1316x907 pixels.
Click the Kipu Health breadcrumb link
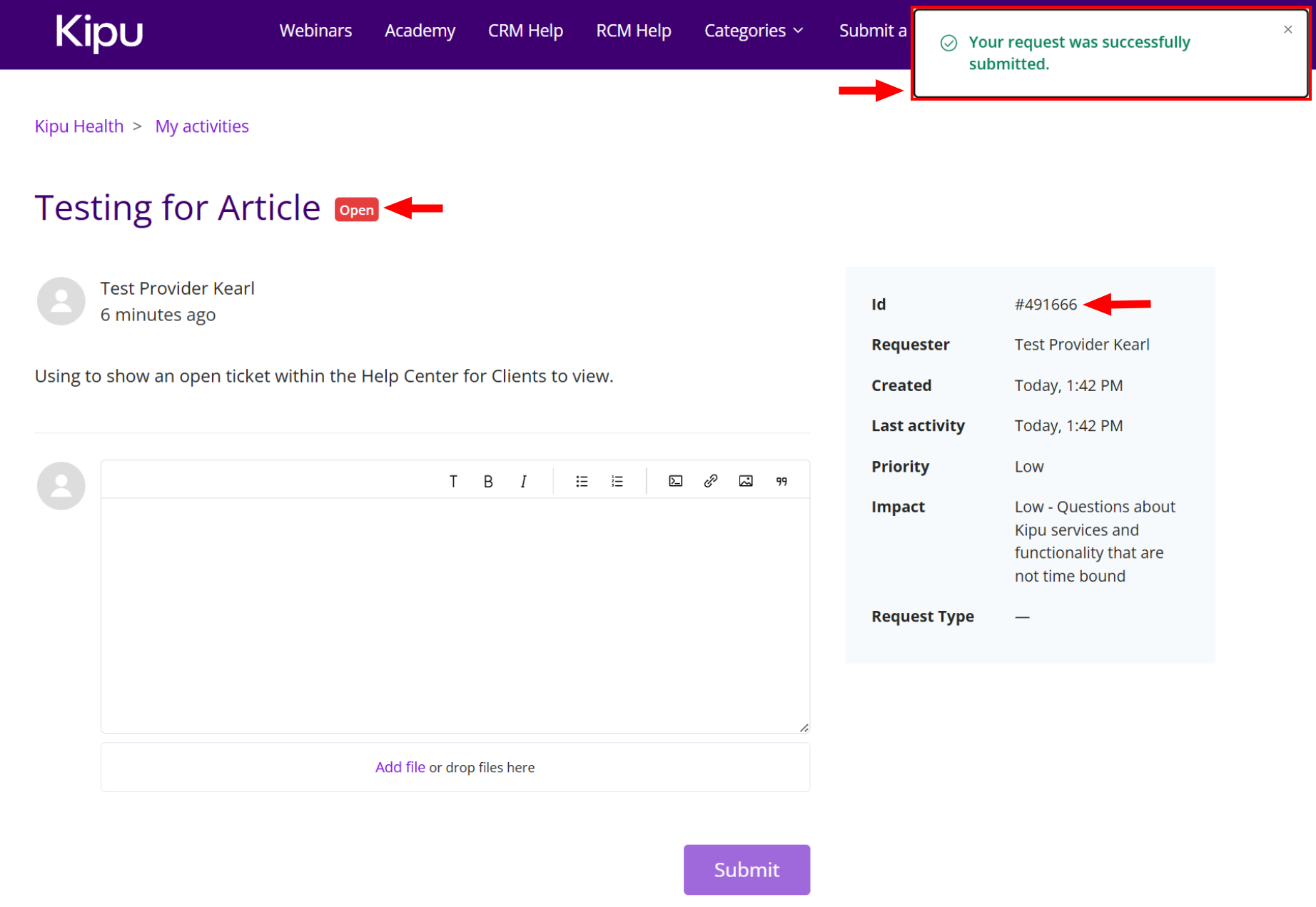(x=79, y=126)
